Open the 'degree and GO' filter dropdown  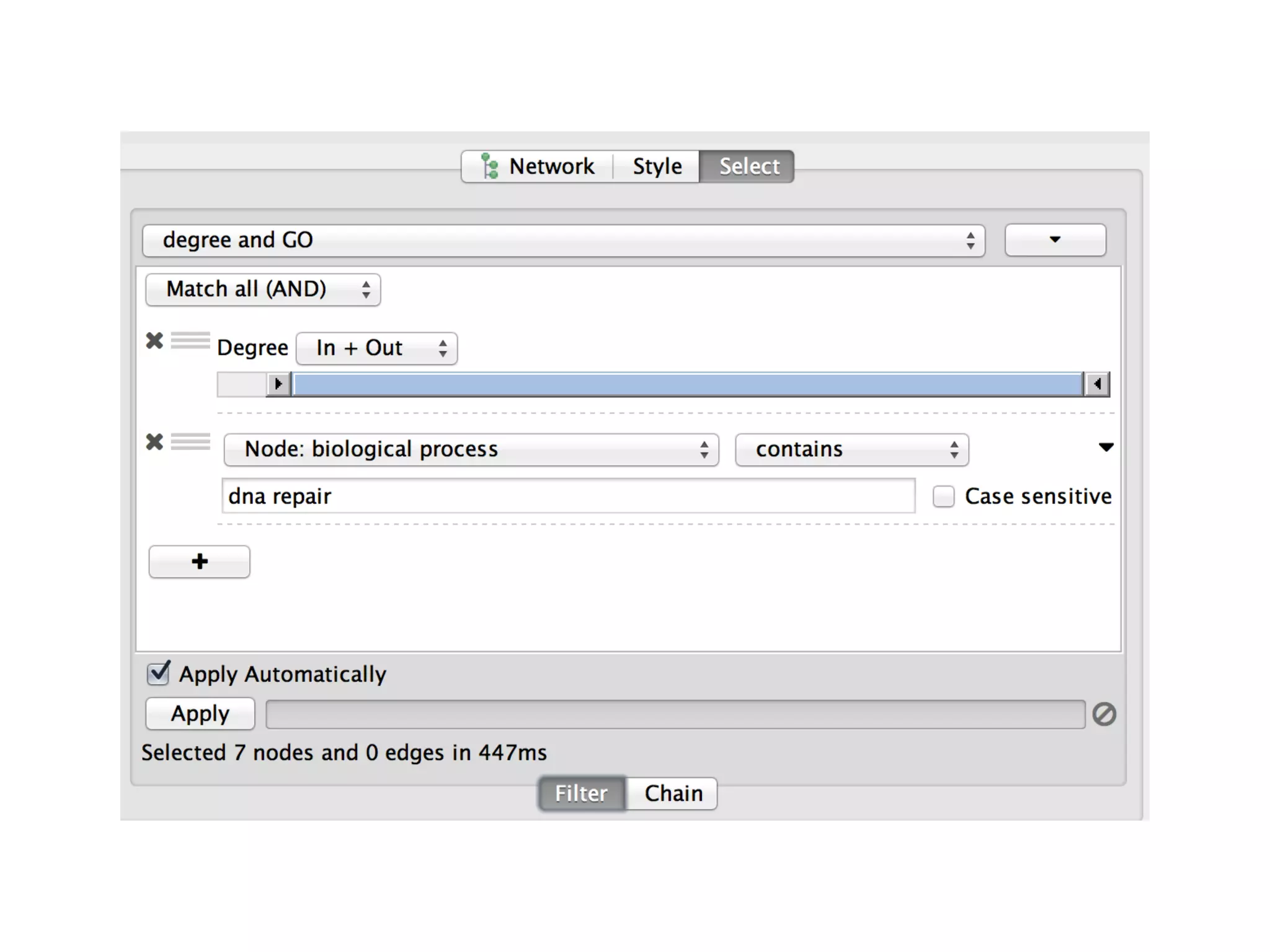tap(563, 240)
